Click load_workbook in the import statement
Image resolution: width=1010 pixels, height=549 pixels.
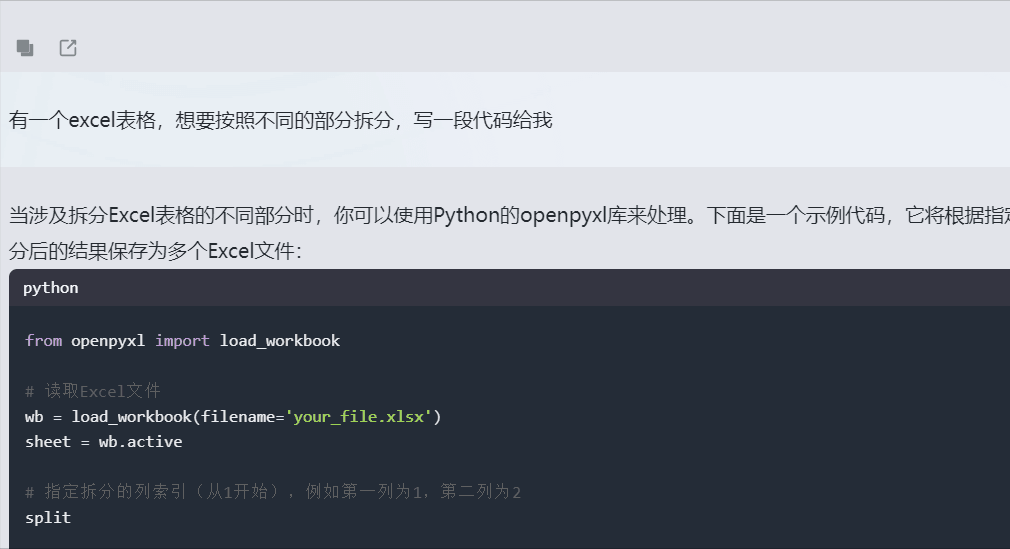pos(280,341)
